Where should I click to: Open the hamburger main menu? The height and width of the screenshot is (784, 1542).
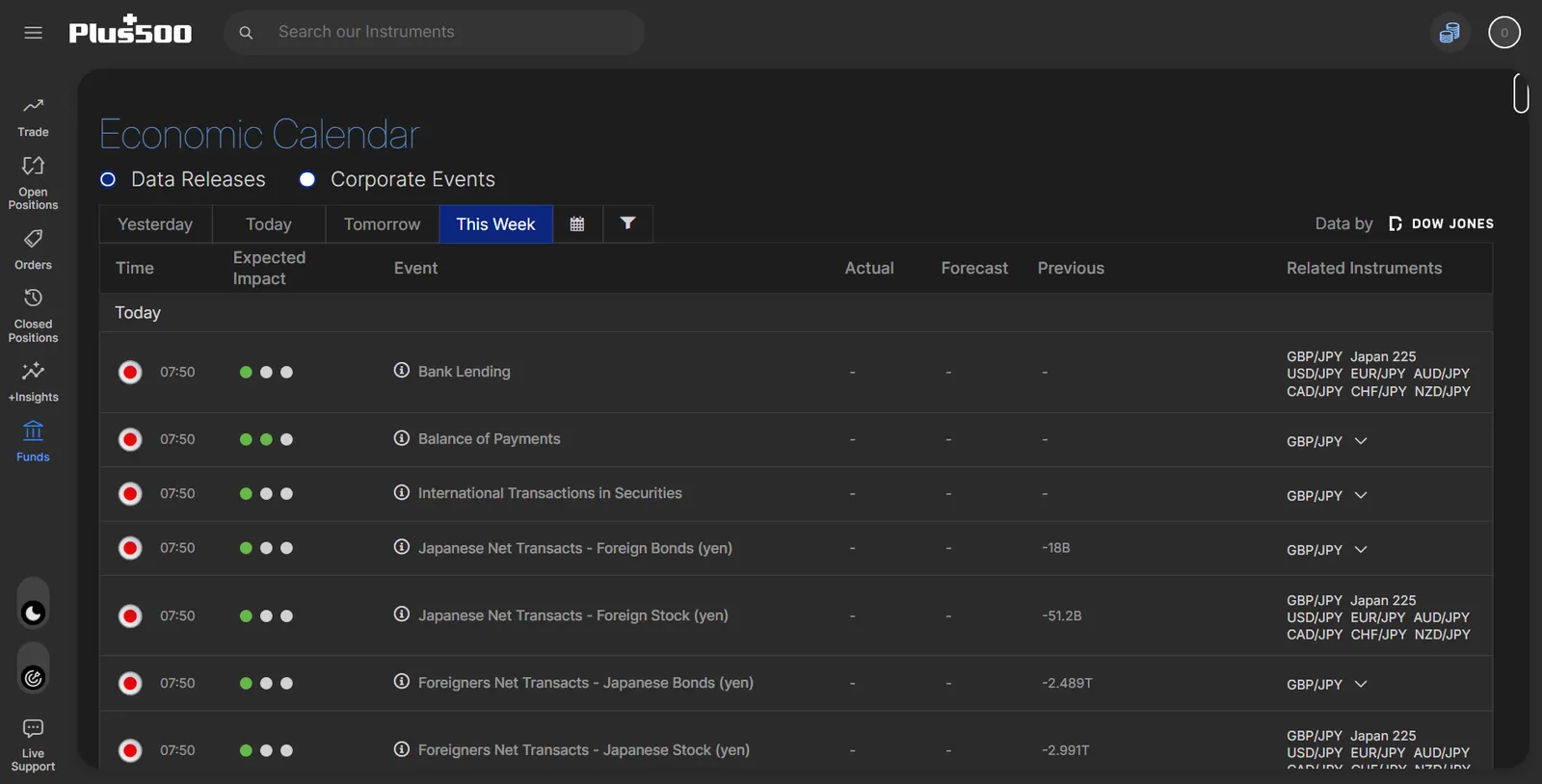[33, 33]
